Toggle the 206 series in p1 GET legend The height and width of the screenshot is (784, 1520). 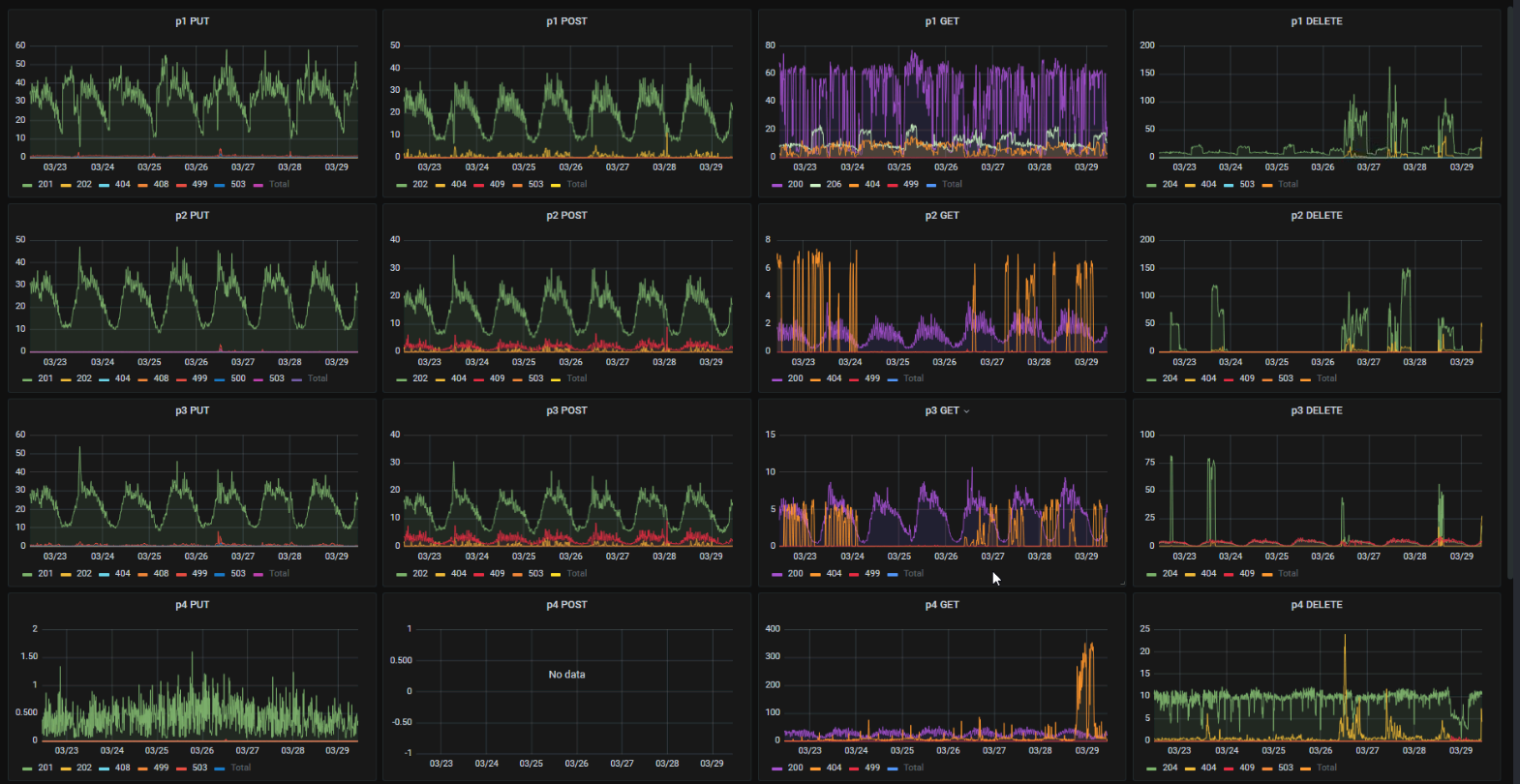[834, 184]
